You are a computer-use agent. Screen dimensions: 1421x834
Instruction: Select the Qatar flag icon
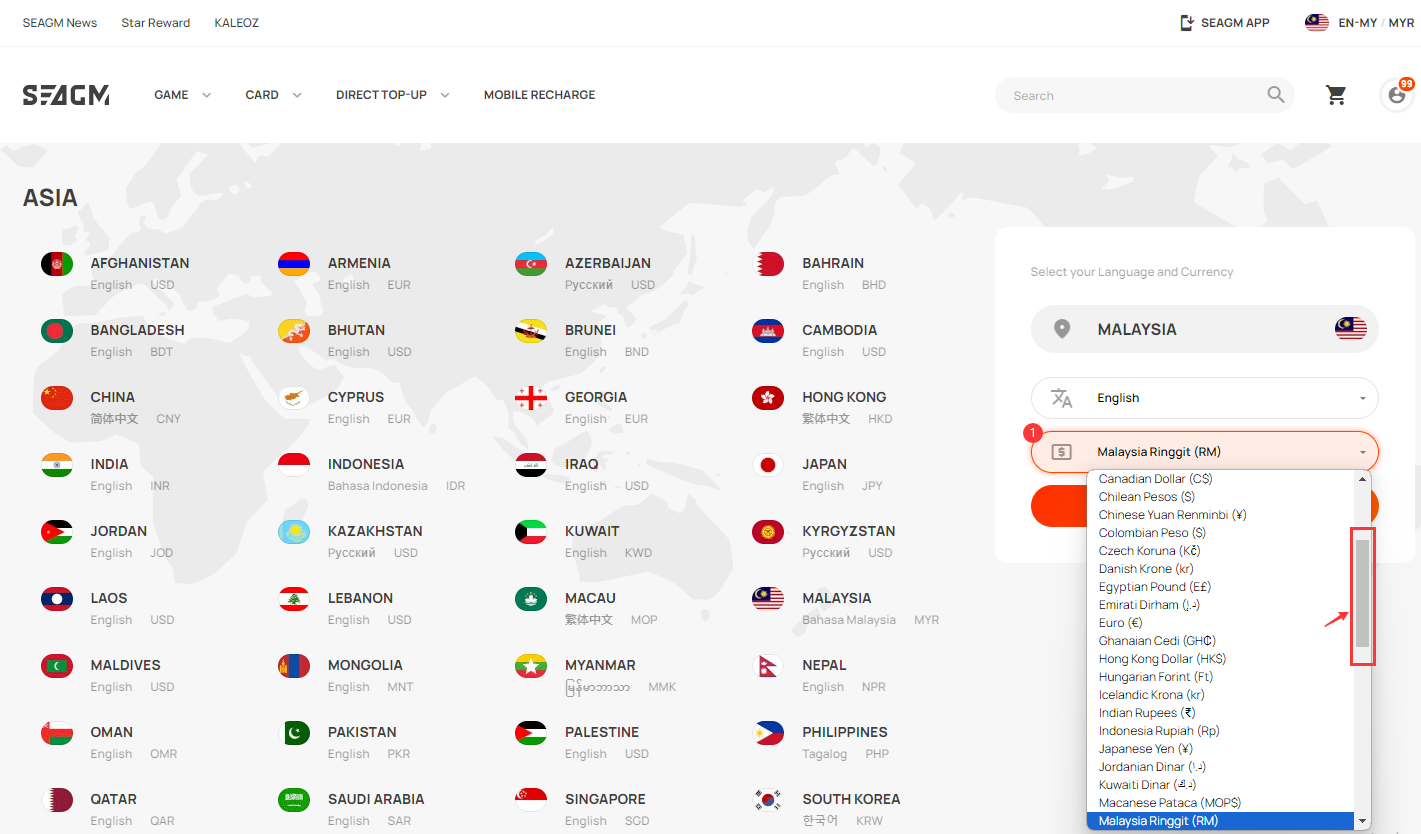[57, 800]
